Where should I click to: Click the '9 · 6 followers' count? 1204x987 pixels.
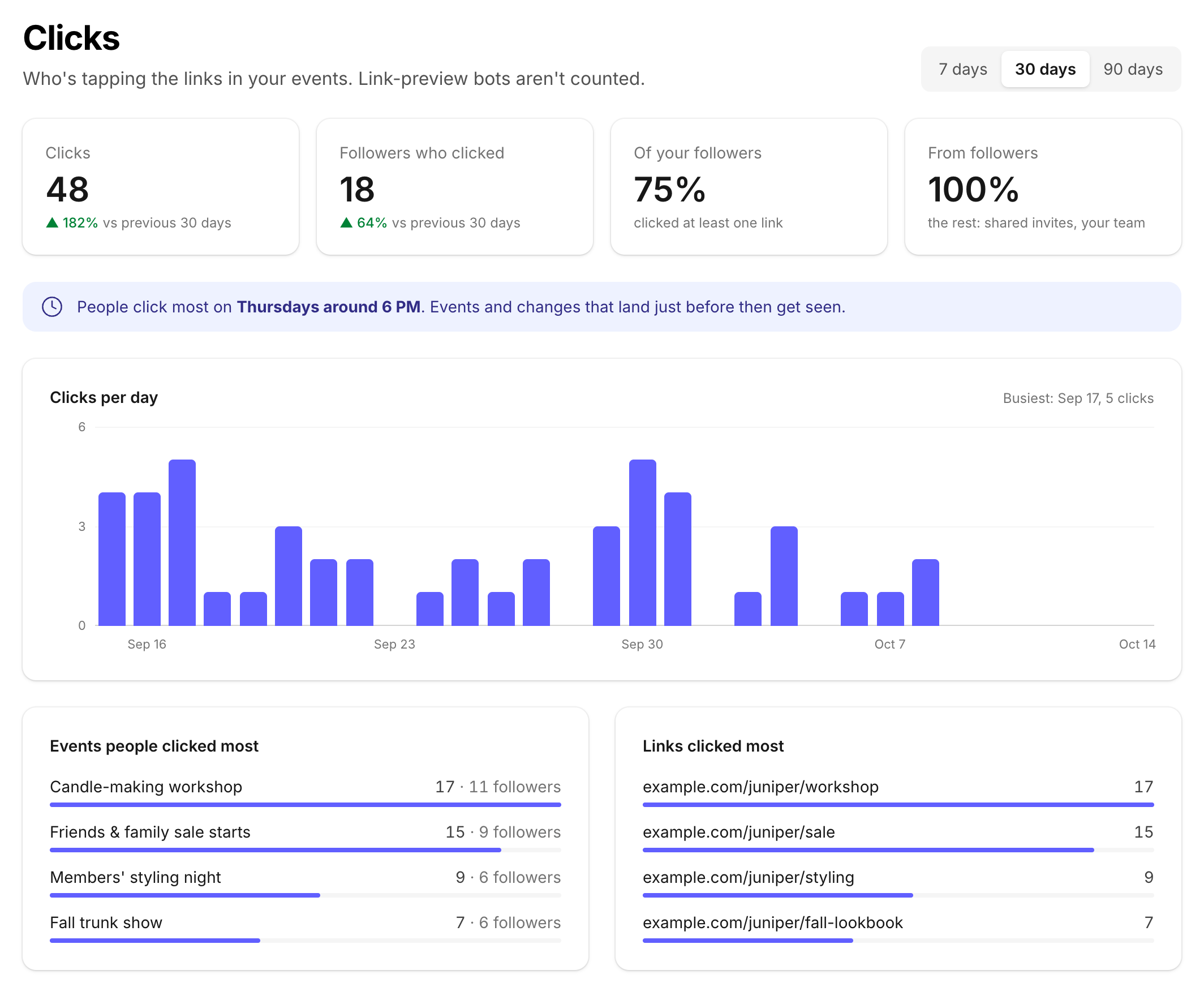(508, 878)
